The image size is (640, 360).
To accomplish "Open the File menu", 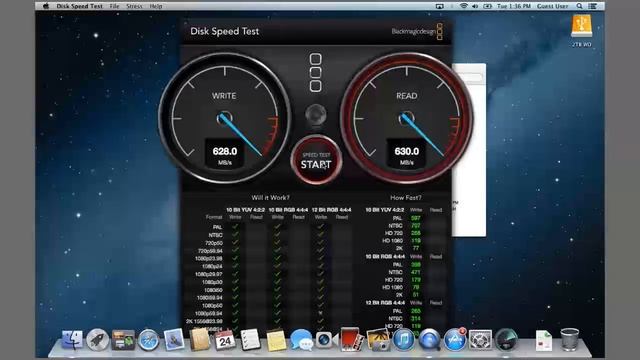I will point(115,6).
